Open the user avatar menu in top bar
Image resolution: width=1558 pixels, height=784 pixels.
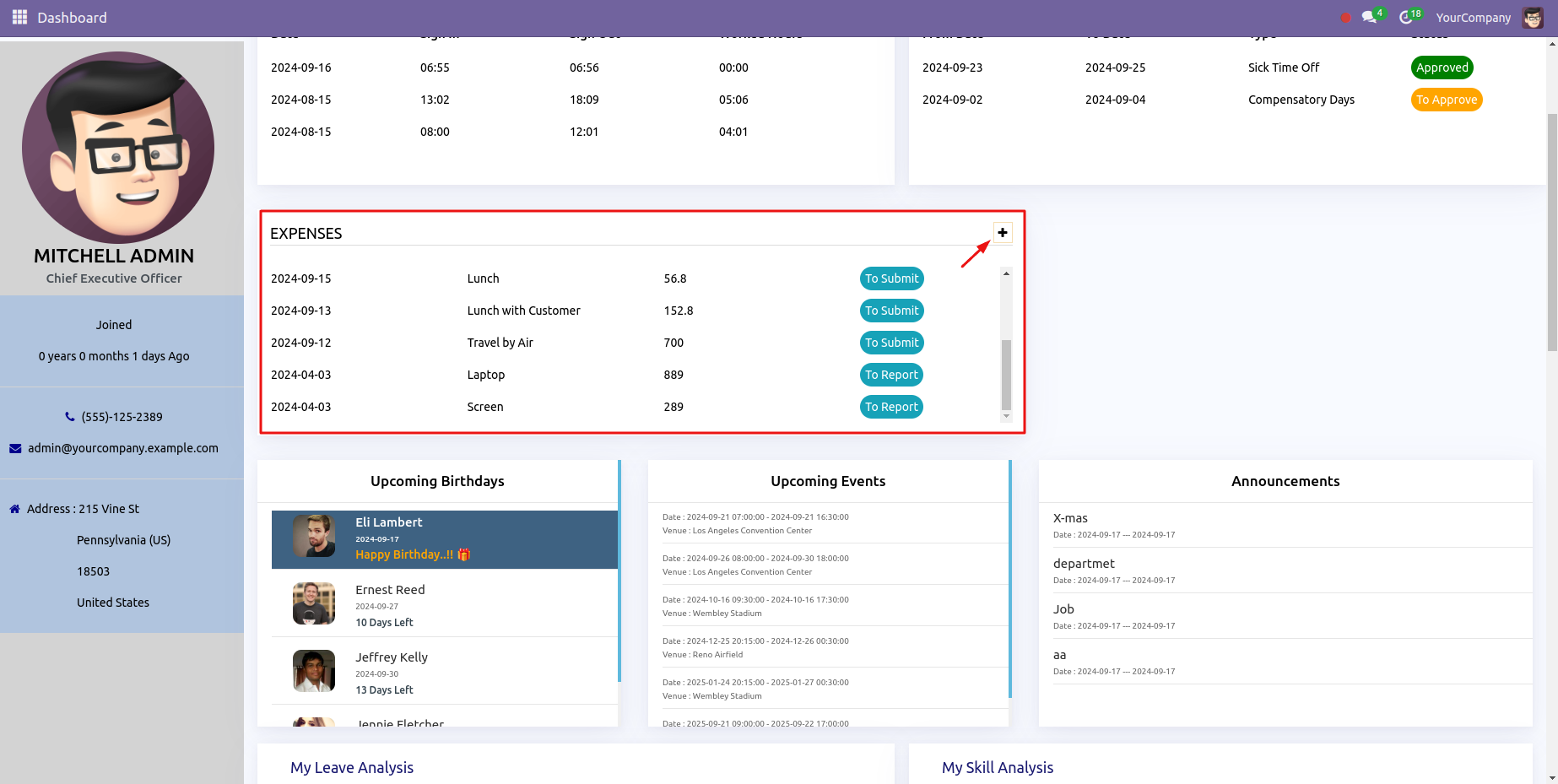tap(1533, 18)
